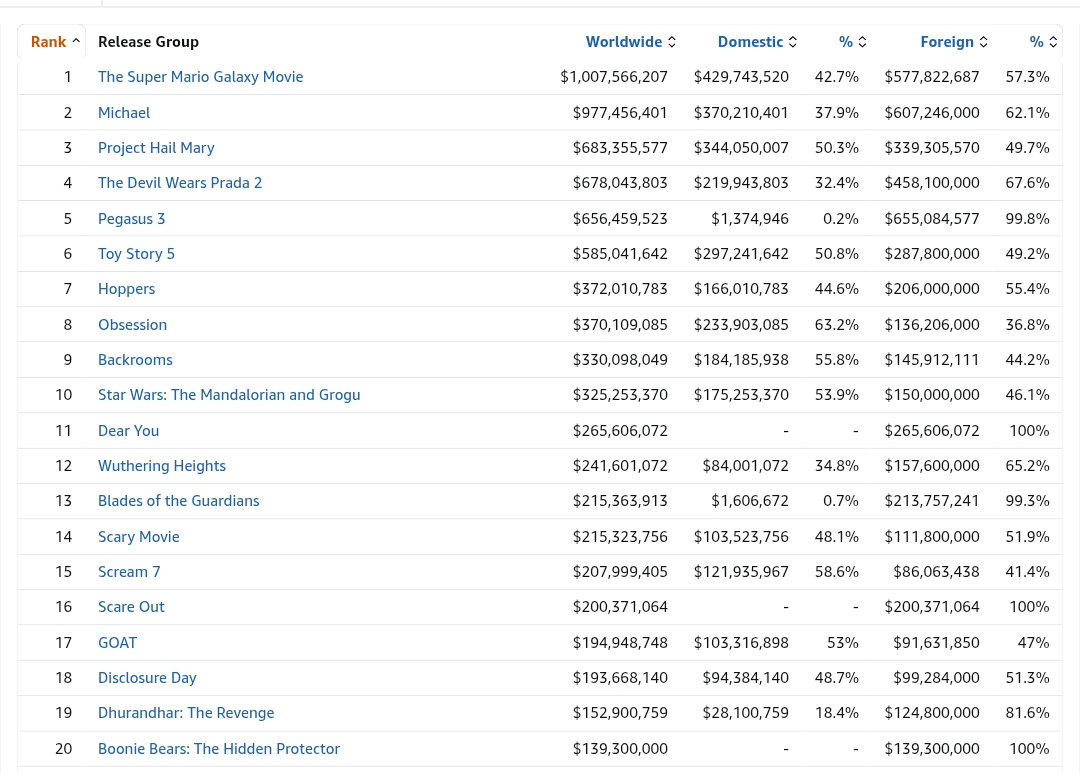View the Hoppers release group
The image size is (1080, 773).
(127, 289)
